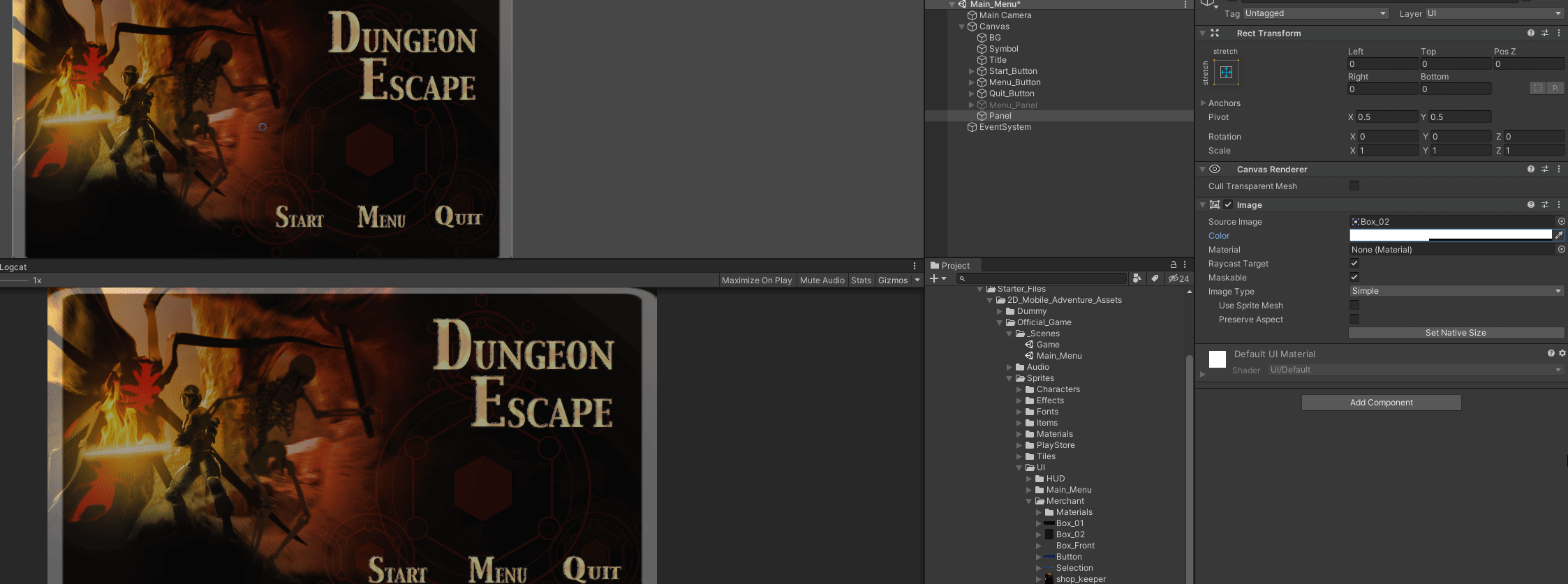Open Game view three-dot options menu
This screenshot has height=584, width=1568.
click(x=915, y=267)
